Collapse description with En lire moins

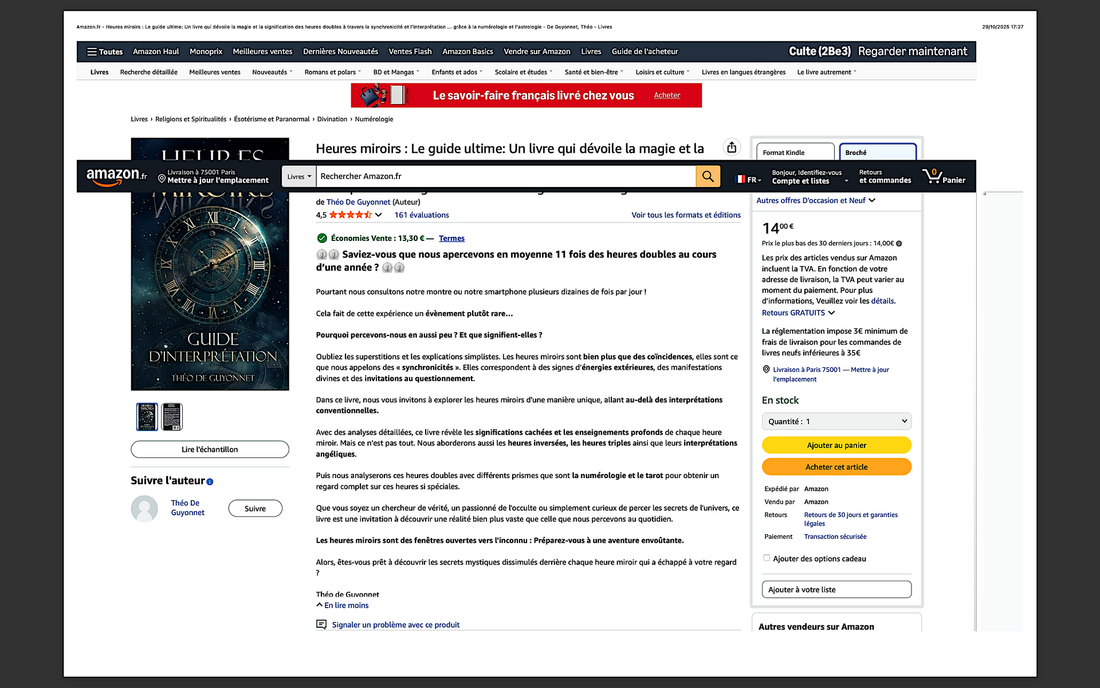343,605
